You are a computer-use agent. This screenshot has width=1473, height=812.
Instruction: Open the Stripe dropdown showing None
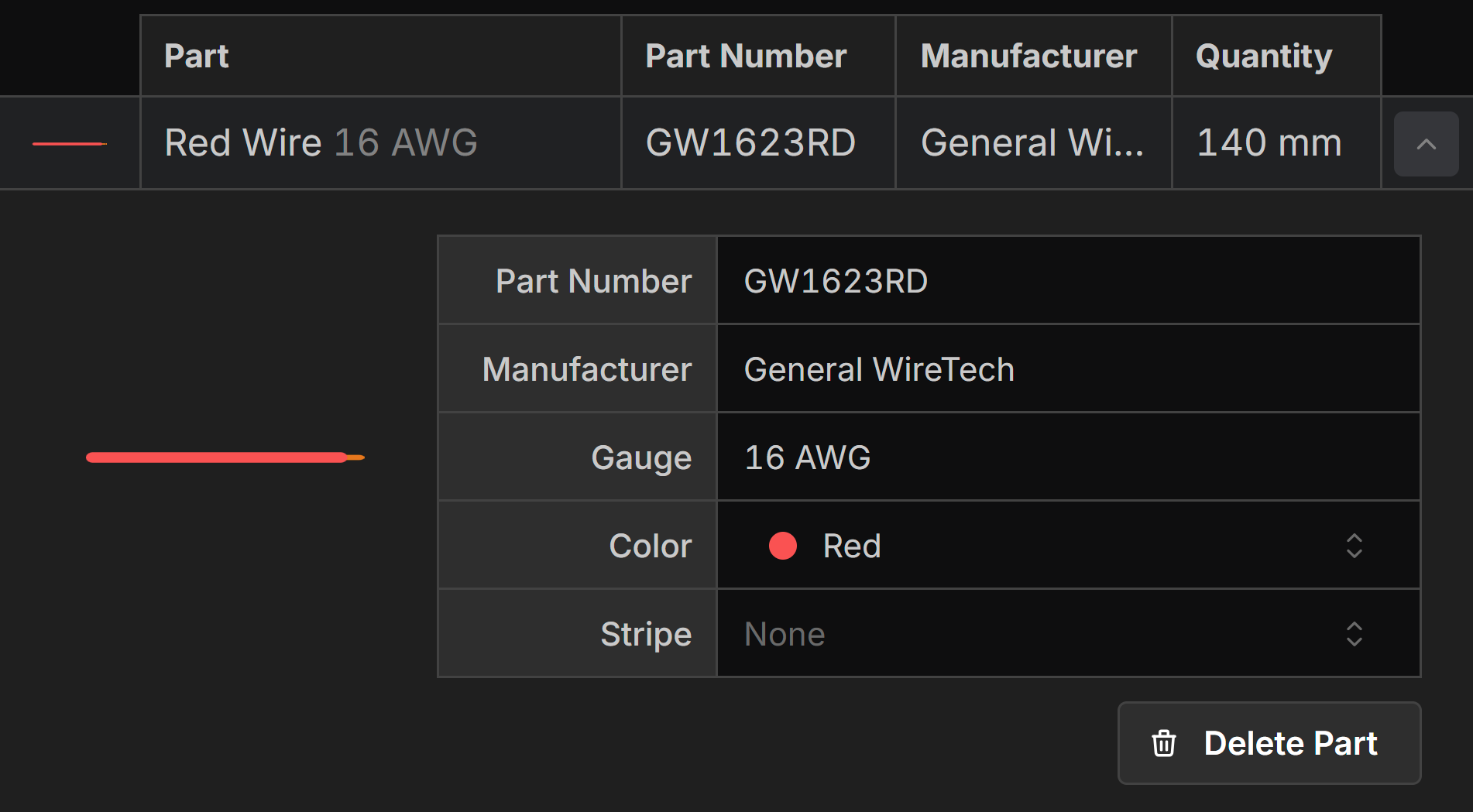point(1068,634)
